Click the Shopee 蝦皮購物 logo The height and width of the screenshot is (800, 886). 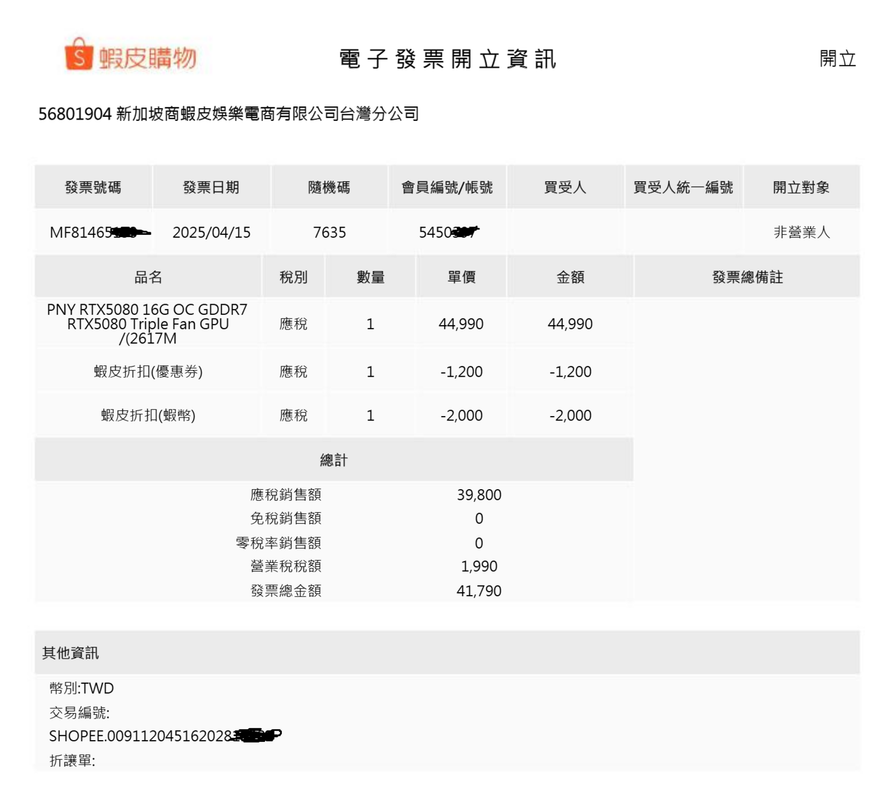[x=131, y=56]
